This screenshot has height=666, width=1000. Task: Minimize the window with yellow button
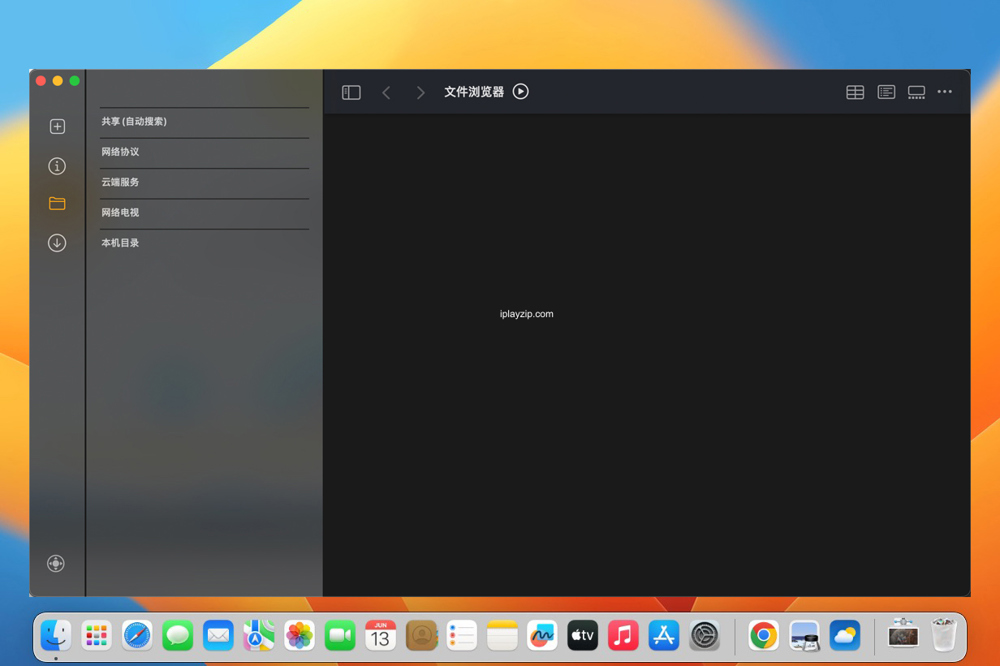pyautogui.click(x=57, y=81)
